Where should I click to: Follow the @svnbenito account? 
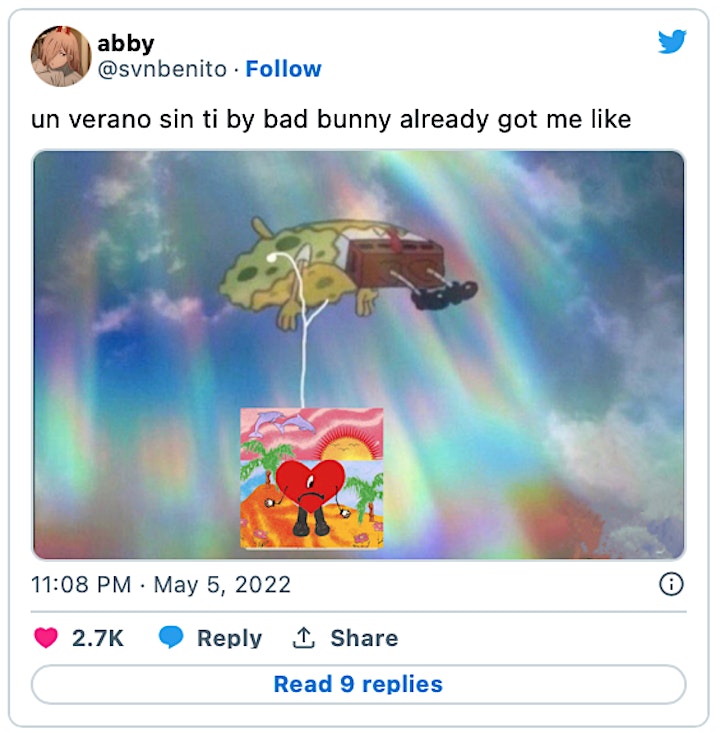coord(283,69)
